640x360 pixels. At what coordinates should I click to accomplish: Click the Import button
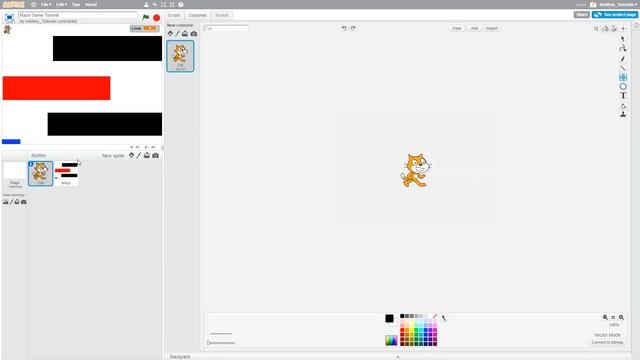(x=492, y=28)
